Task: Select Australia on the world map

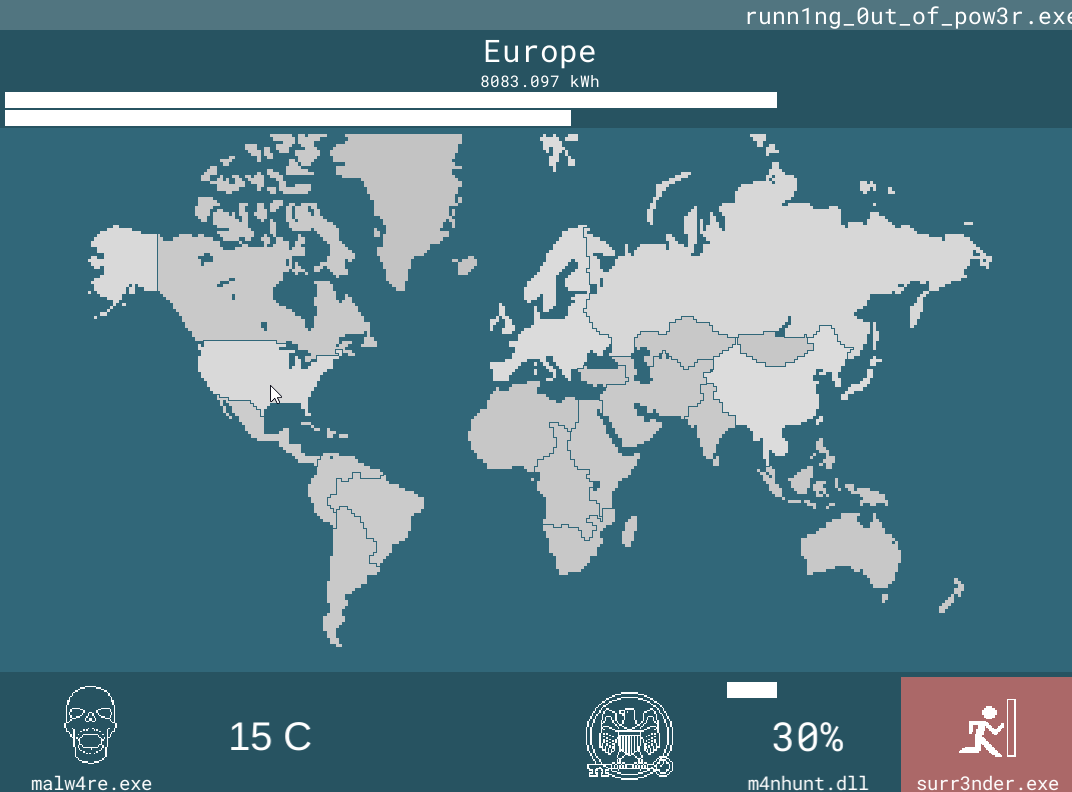Action: click(851, 551)
